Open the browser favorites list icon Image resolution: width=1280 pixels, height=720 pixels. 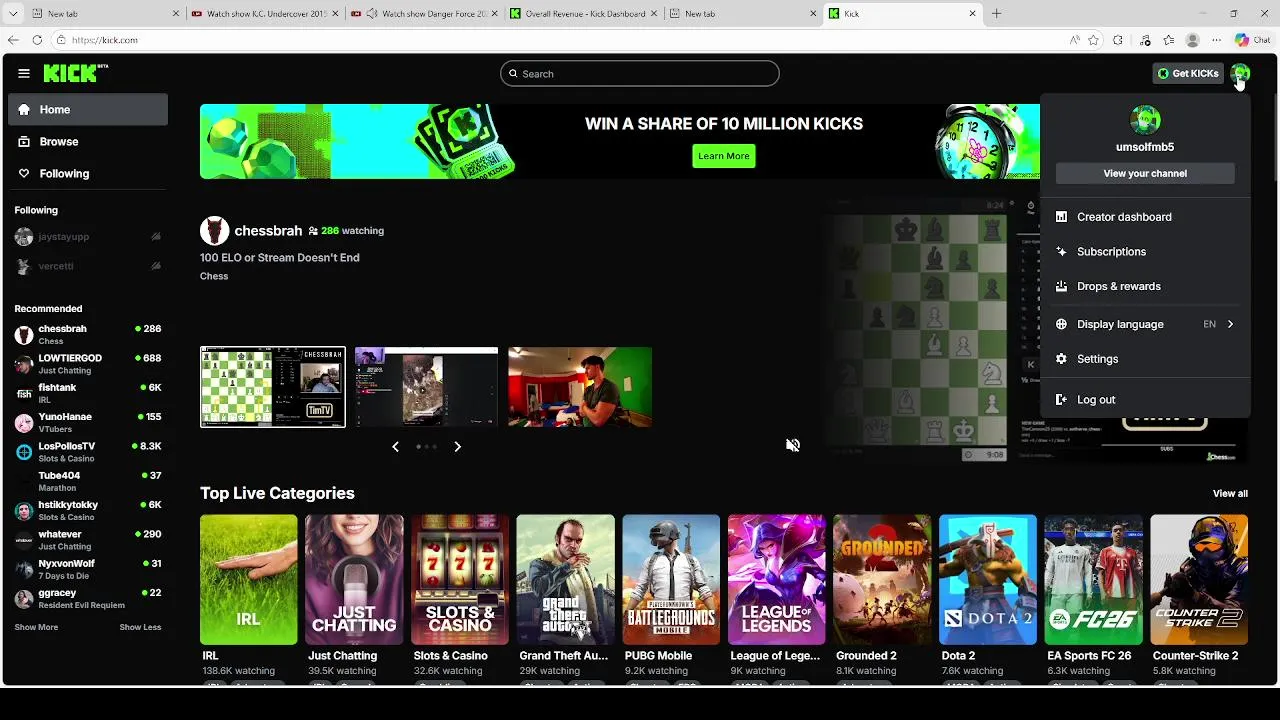(1168, 40)
